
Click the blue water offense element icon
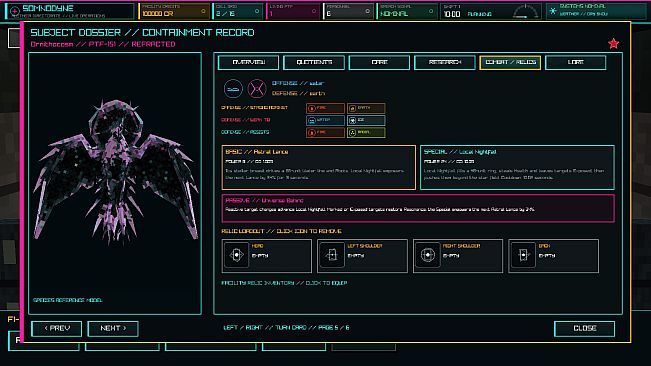point(233,89)
